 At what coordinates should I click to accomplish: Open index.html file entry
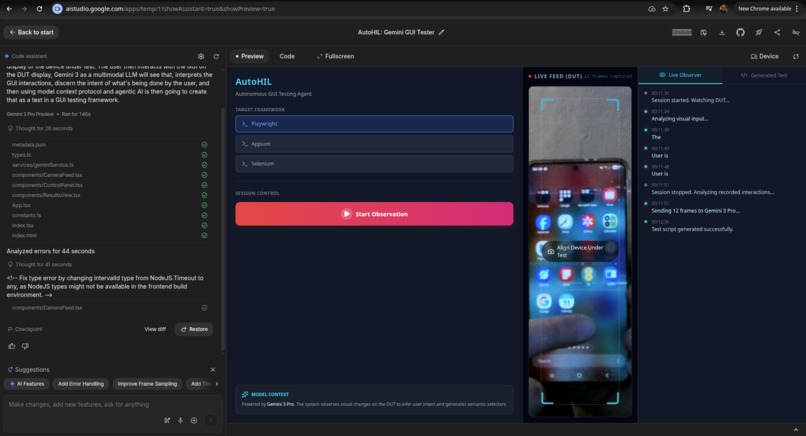coord(24,235)
